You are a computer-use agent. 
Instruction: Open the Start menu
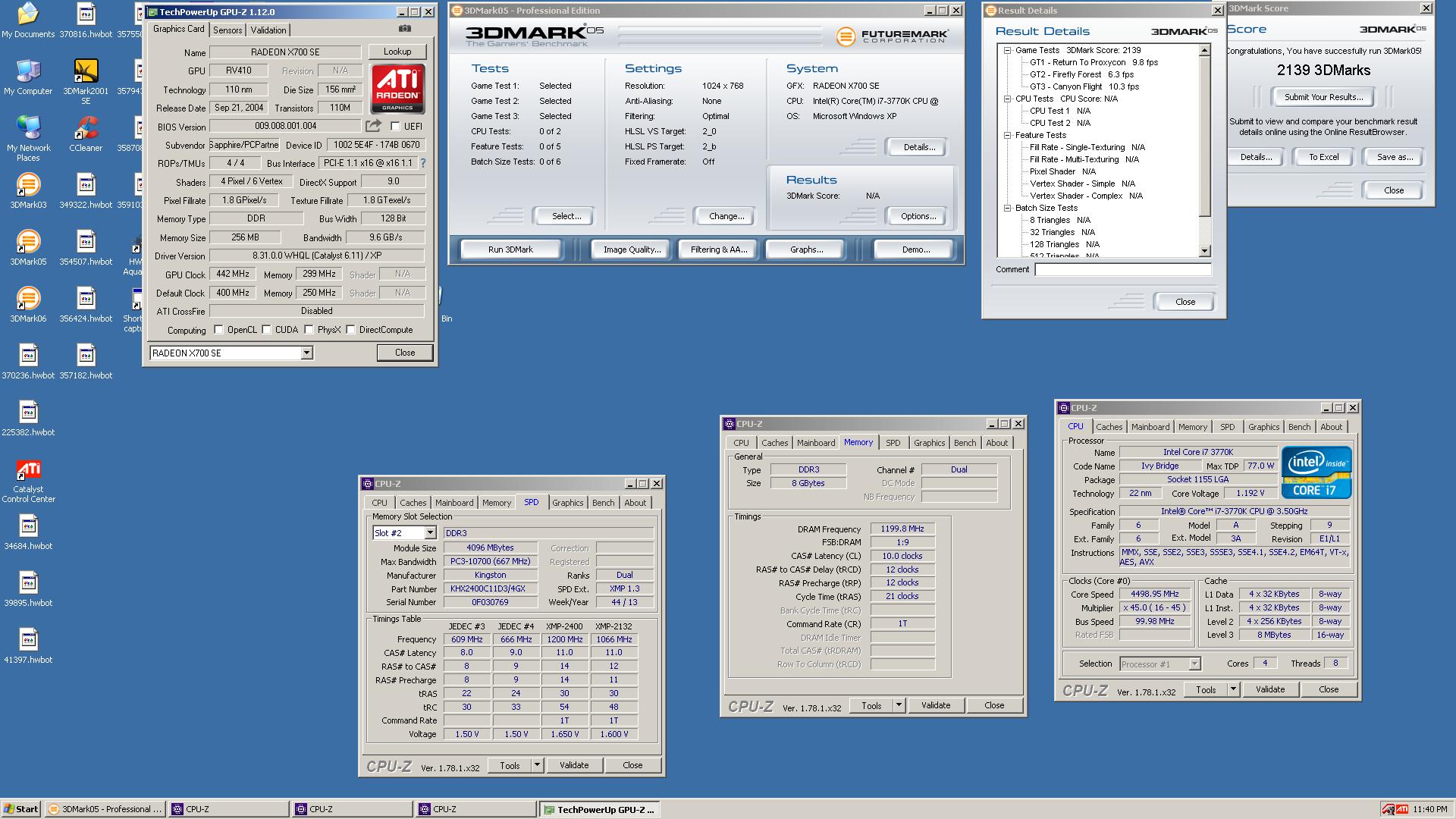[x=21, y=809]
